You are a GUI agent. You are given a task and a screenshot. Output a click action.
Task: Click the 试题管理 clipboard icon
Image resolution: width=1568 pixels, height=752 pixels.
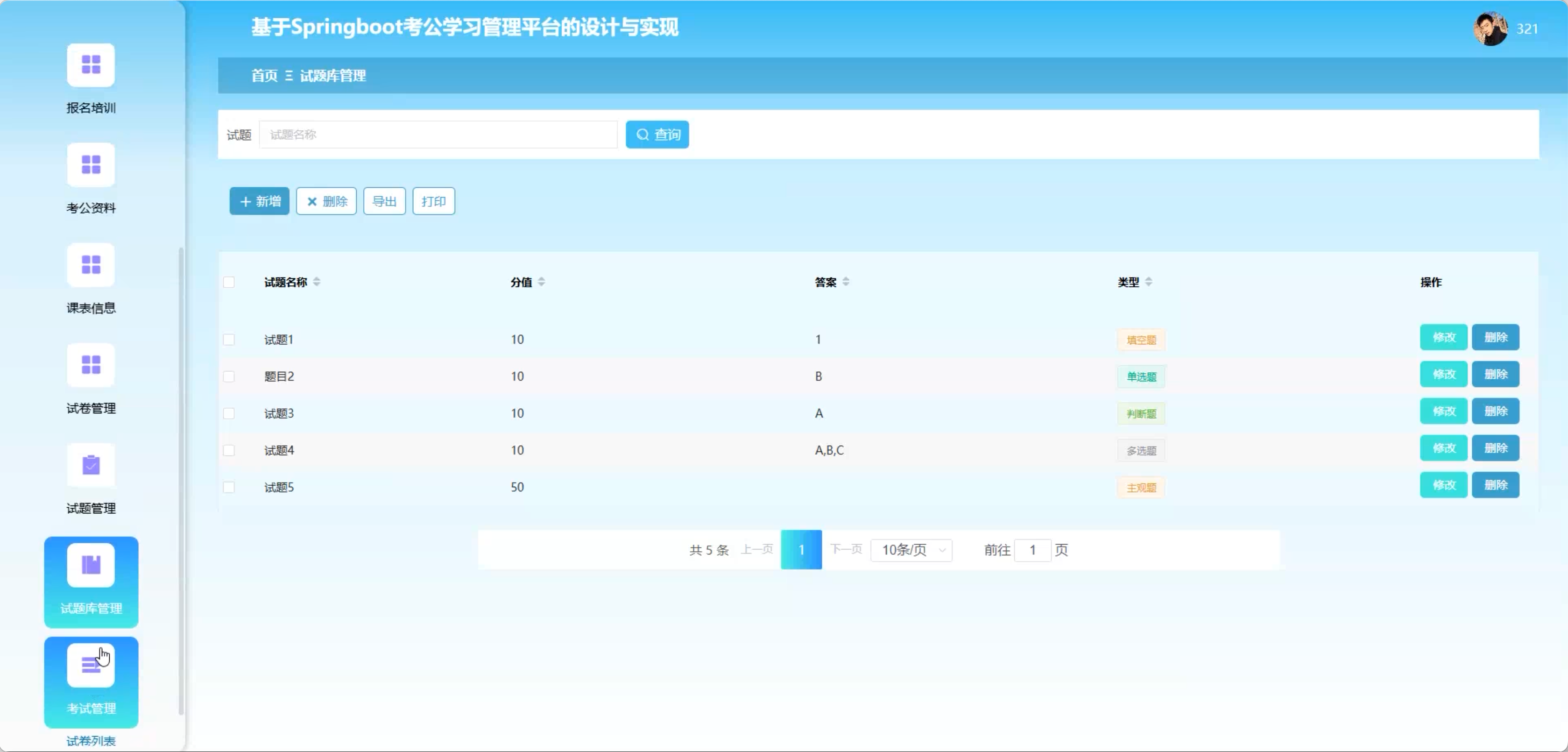pyautogui.click(x=91, y=465)
